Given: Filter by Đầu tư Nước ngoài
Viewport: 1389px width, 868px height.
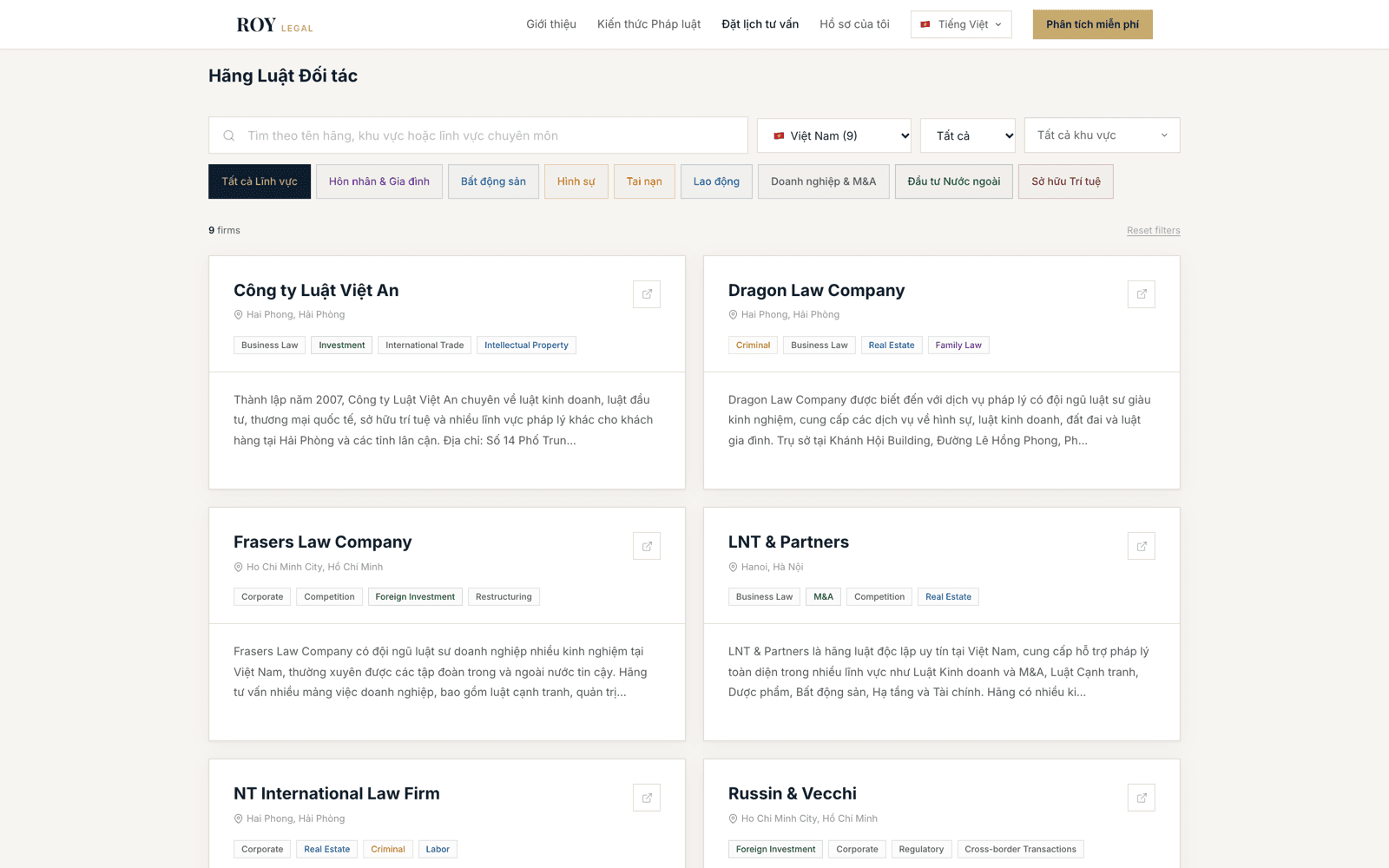Looking at the screenshot, I should click(x=954, y=181).
